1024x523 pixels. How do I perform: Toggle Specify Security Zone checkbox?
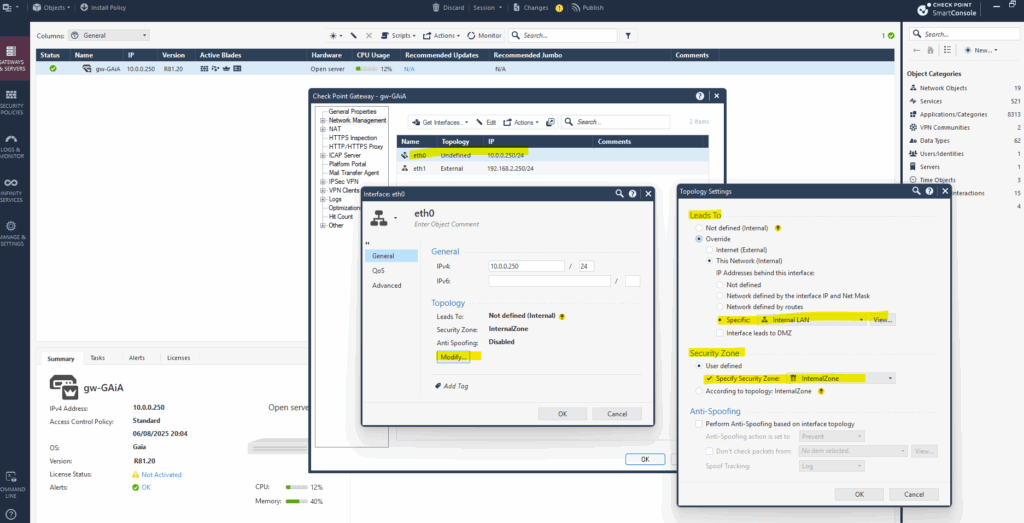point(710,378)
